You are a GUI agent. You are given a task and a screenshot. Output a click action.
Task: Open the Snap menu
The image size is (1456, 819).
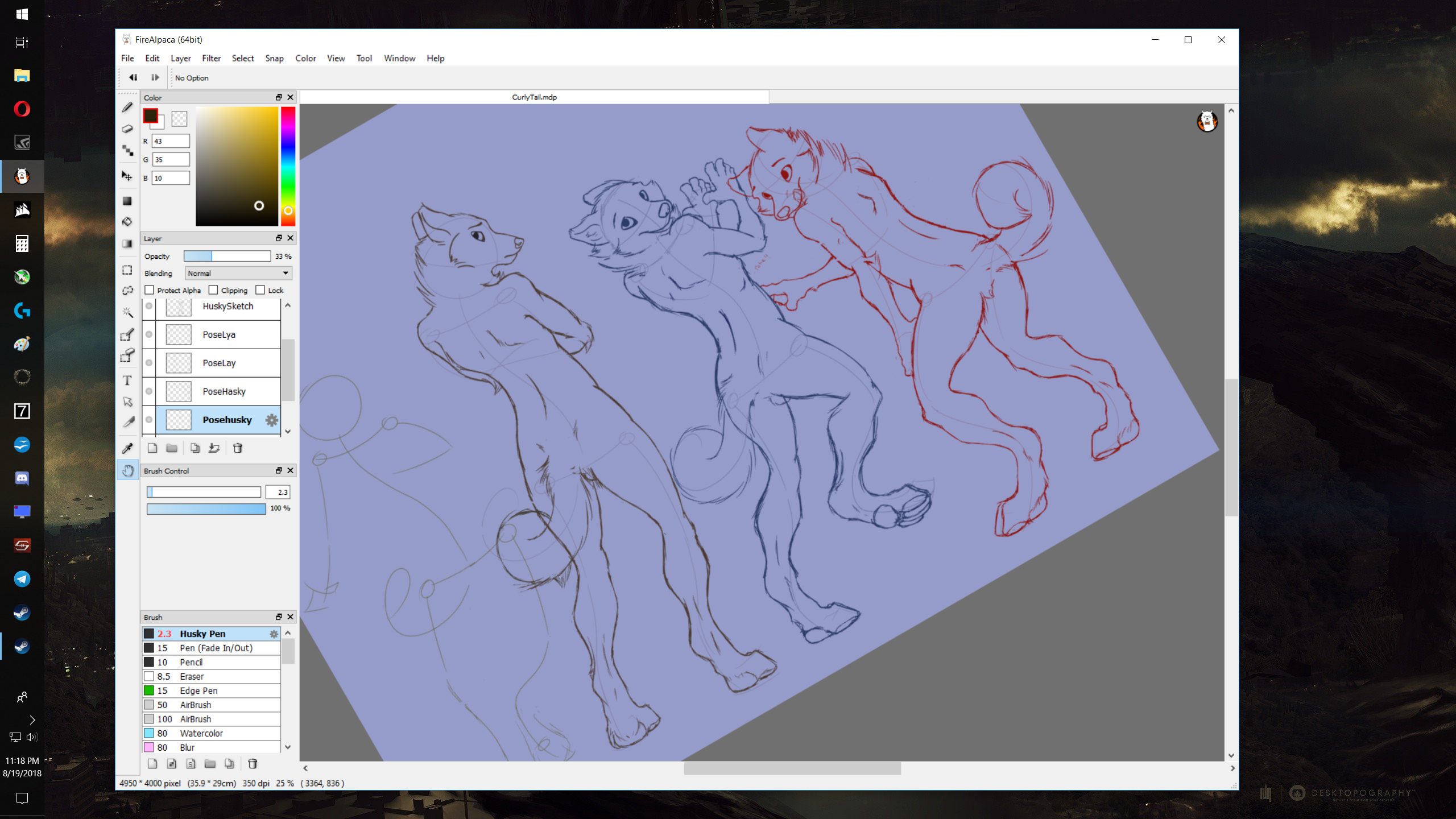(274, 58)
